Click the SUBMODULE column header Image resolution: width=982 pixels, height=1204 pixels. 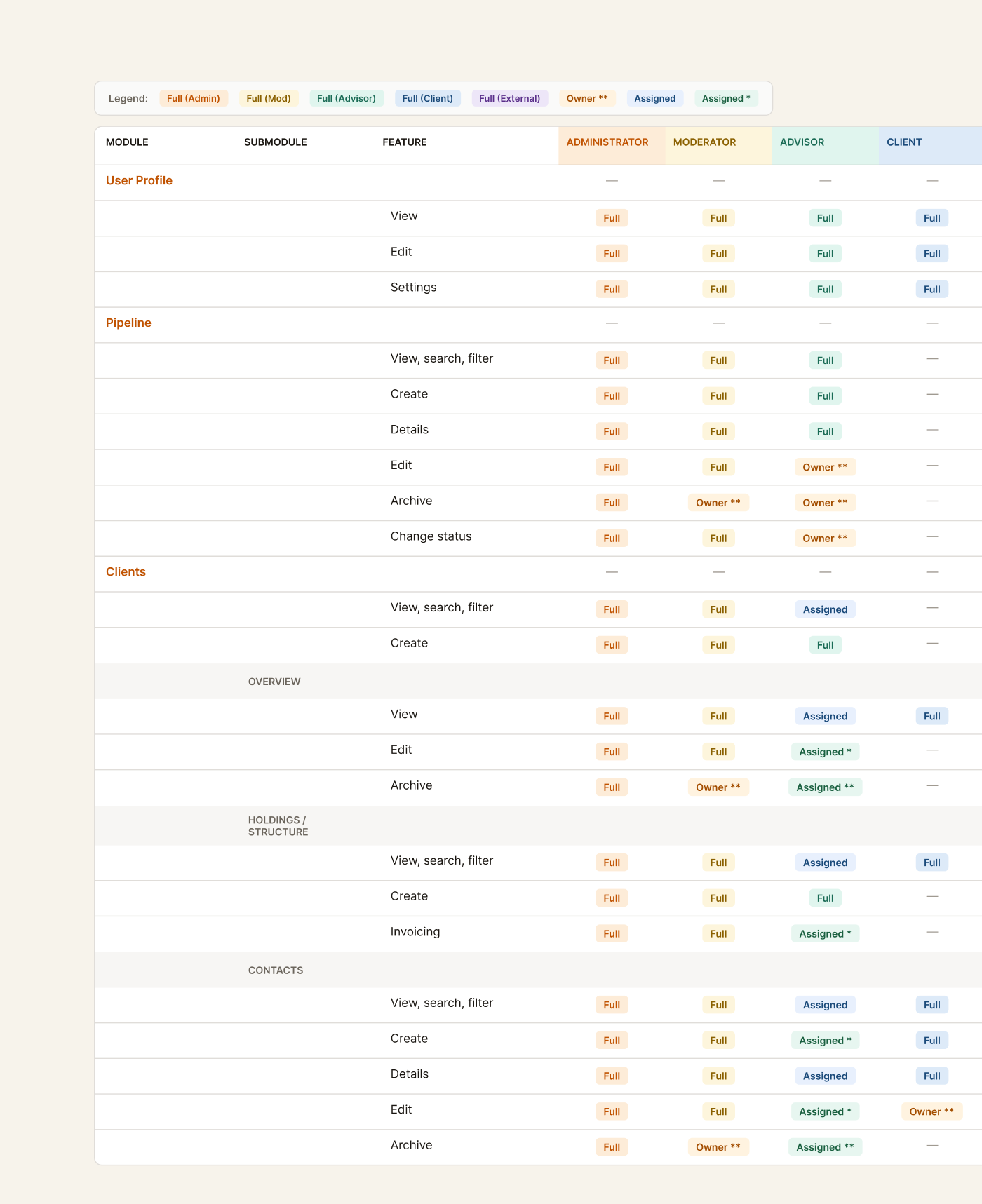276,142
